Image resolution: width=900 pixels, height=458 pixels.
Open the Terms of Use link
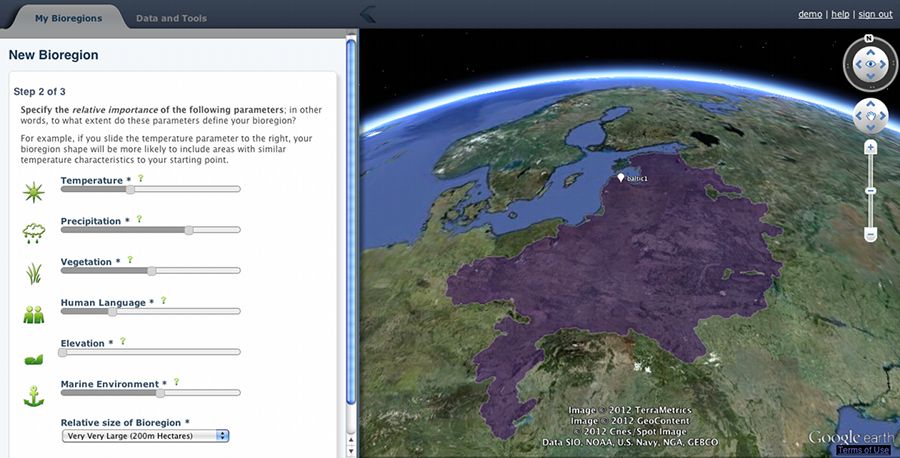(x=864, y=450)
